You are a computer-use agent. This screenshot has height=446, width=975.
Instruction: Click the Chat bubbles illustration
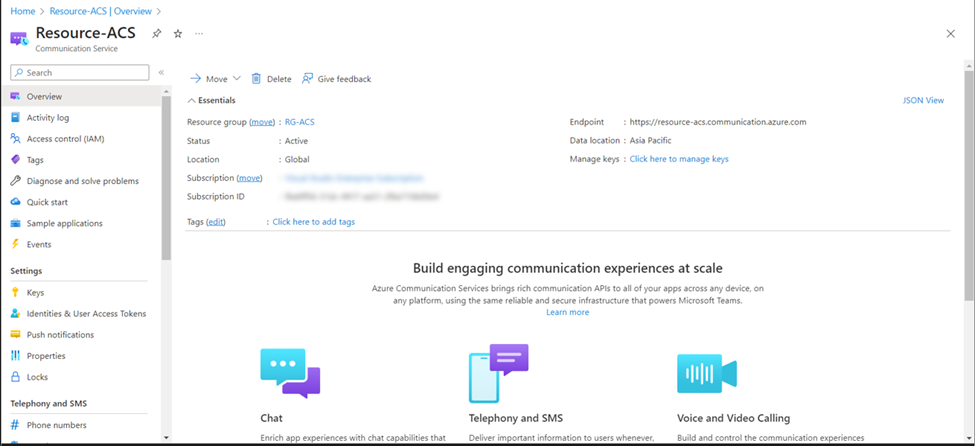tap(290, 373)
